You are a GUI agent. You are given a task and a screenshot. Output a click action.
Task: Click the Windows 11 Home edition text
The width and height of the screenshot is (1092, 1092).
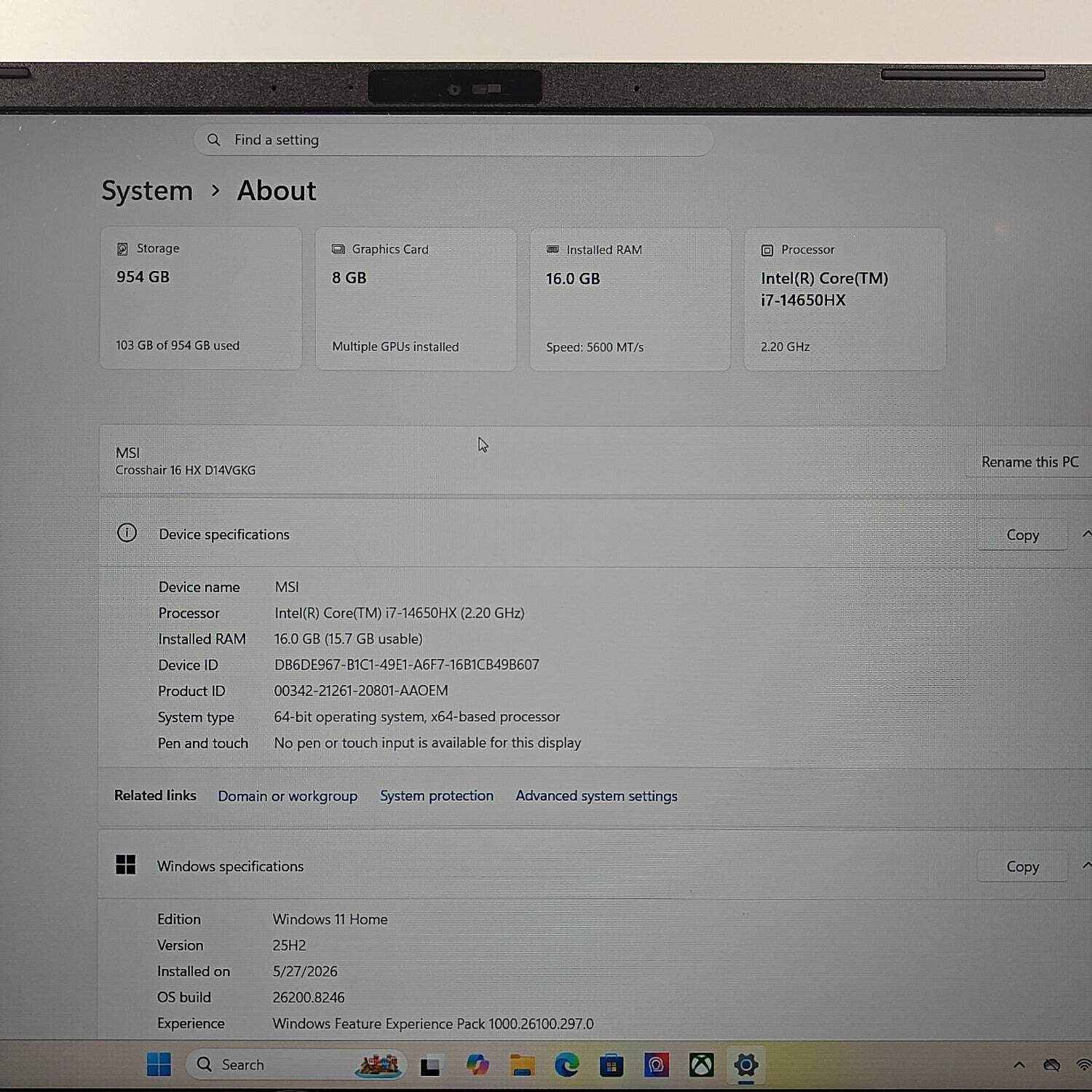point(330,919)
